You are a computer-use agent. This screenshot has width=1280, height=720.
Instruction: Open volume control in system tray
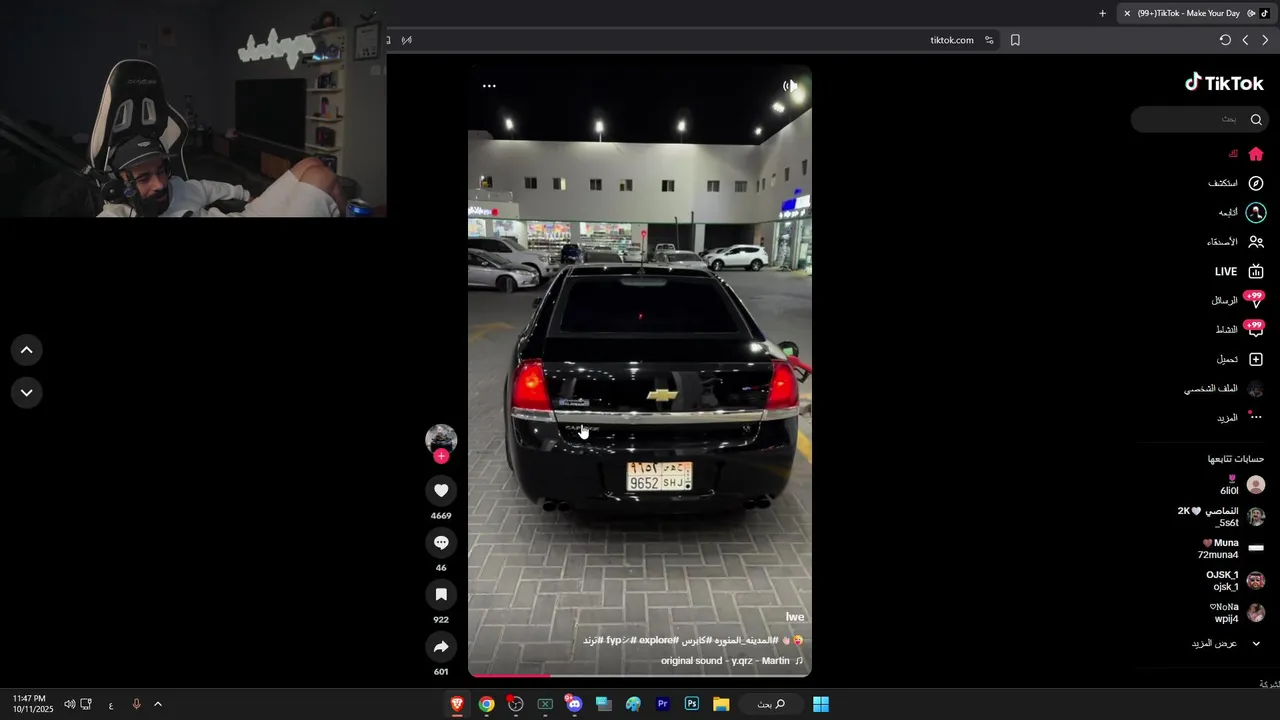tap(69, 704)
